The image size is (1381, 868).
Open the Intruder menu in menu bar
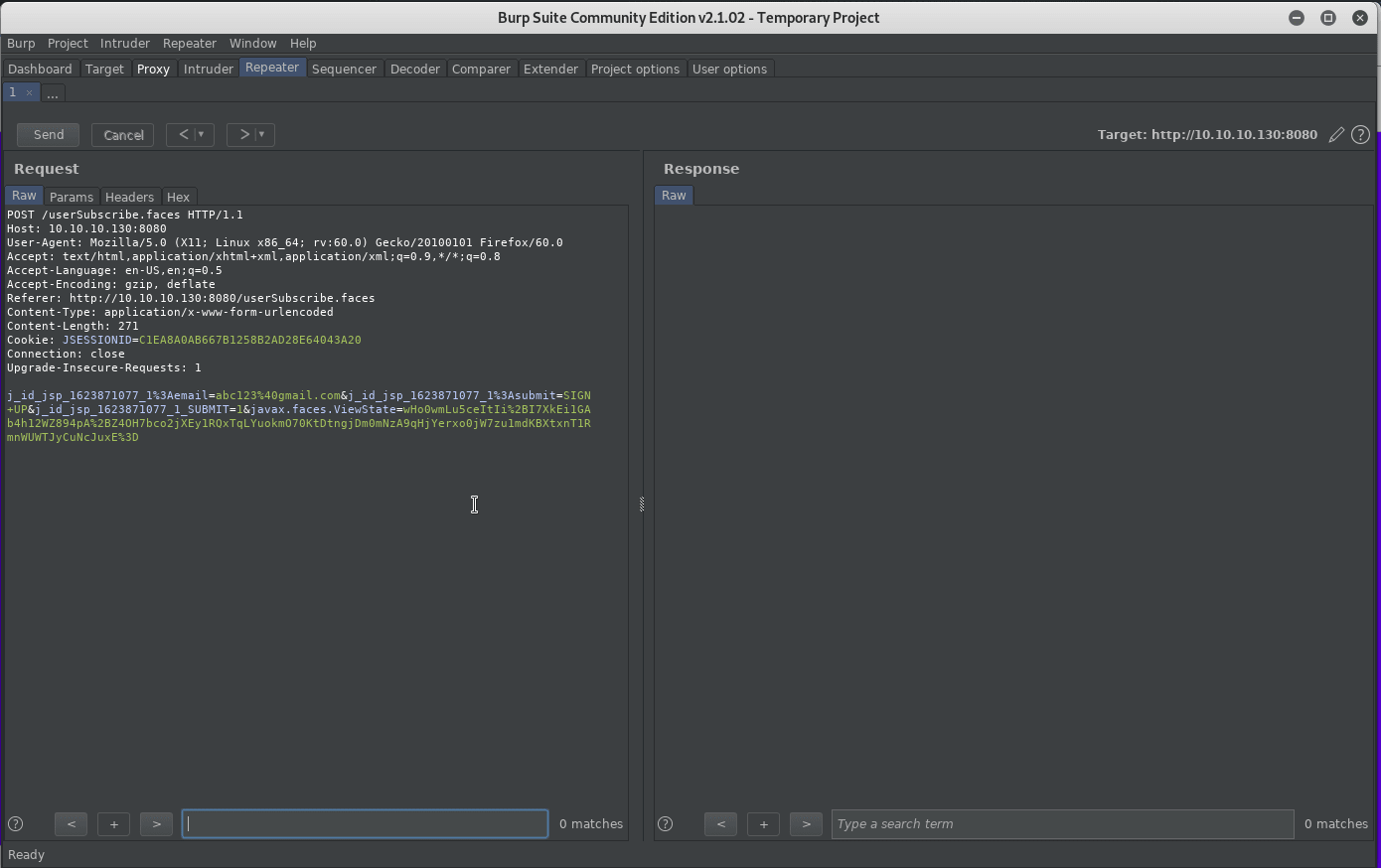(x=124, y=44)
